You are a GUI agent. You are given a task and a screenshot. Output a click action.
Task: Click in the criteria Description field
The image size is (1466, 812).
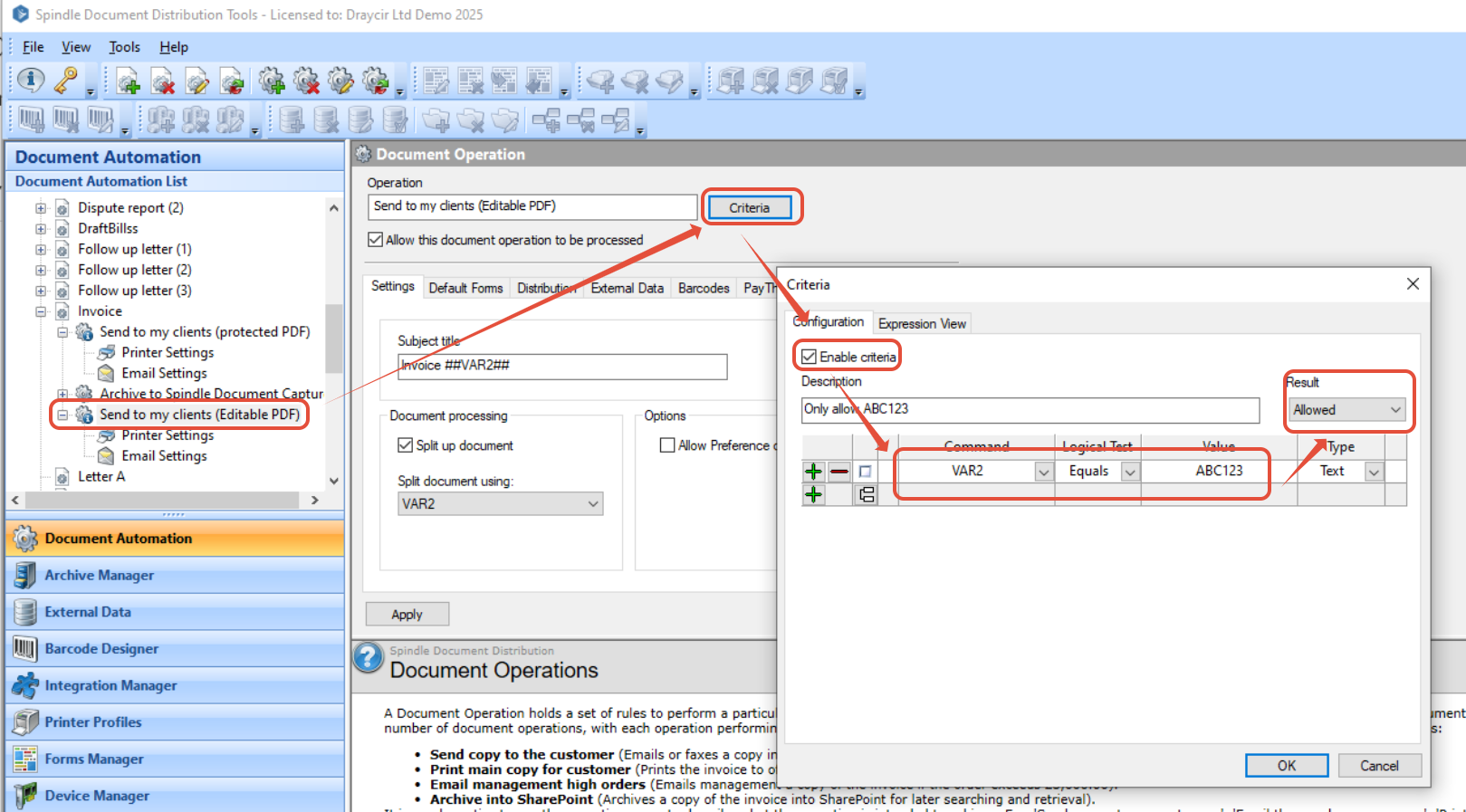(1030, 409)
